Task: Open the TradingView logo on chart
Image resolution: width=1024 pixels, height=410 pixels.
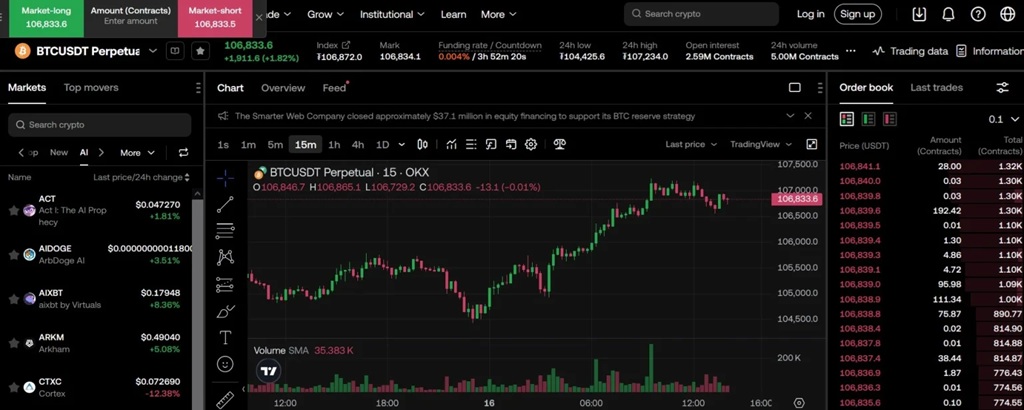Action: (x=268, y=371)
